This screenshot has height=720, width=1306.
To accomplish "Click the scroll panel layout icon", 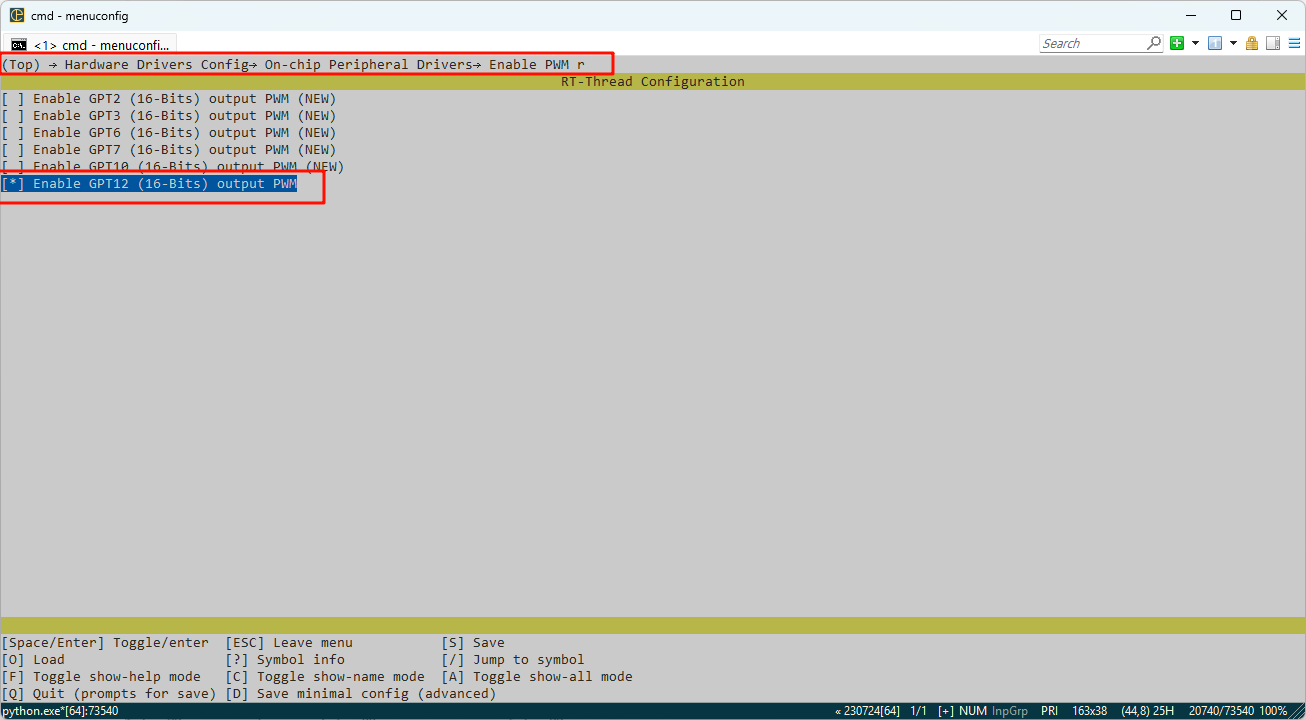I will [1273, 43].
